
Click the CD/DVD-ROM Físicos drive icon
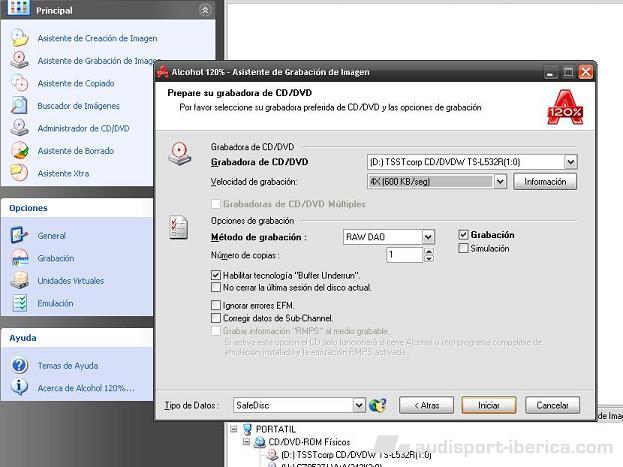point(260,442)
